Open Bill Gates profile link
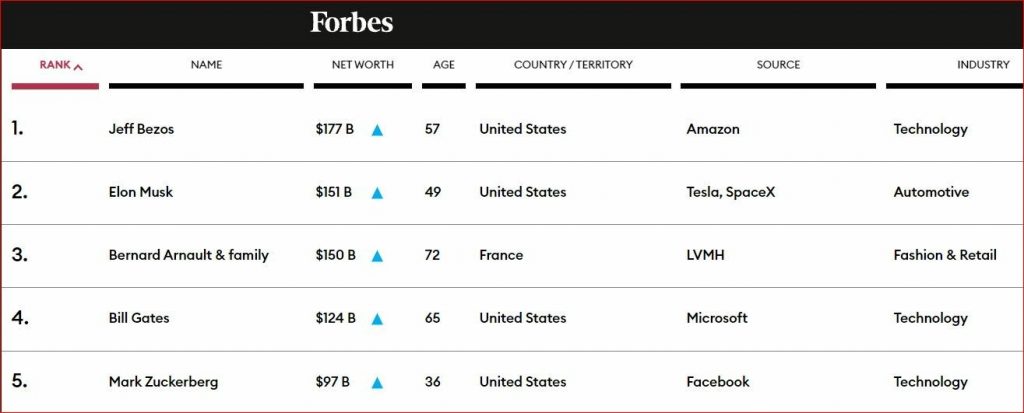This screenshot has width=1024, height=413. tap(139, 318)
